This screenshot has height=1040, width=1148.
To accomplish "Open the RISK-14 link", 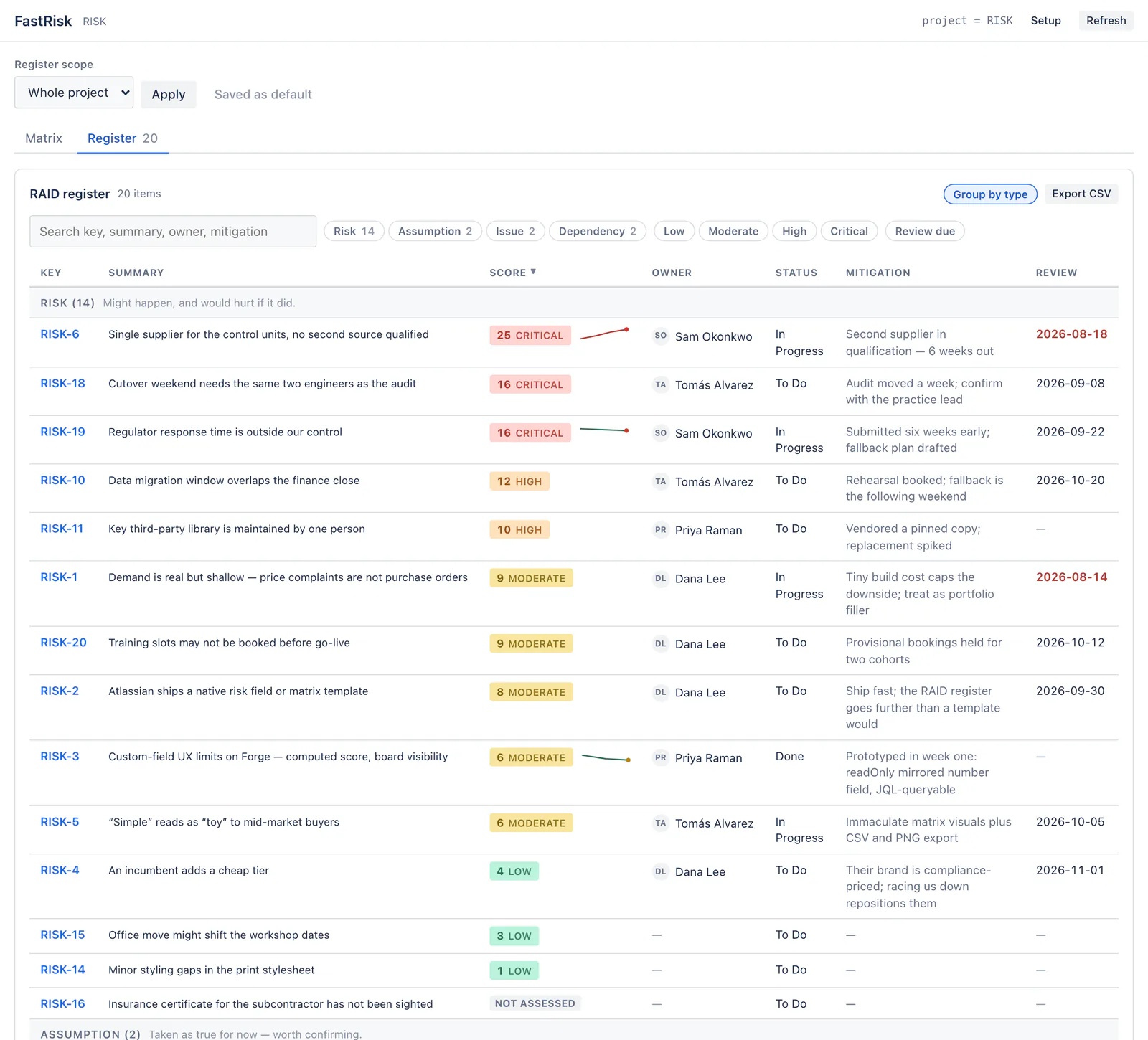I will (63, 970).
